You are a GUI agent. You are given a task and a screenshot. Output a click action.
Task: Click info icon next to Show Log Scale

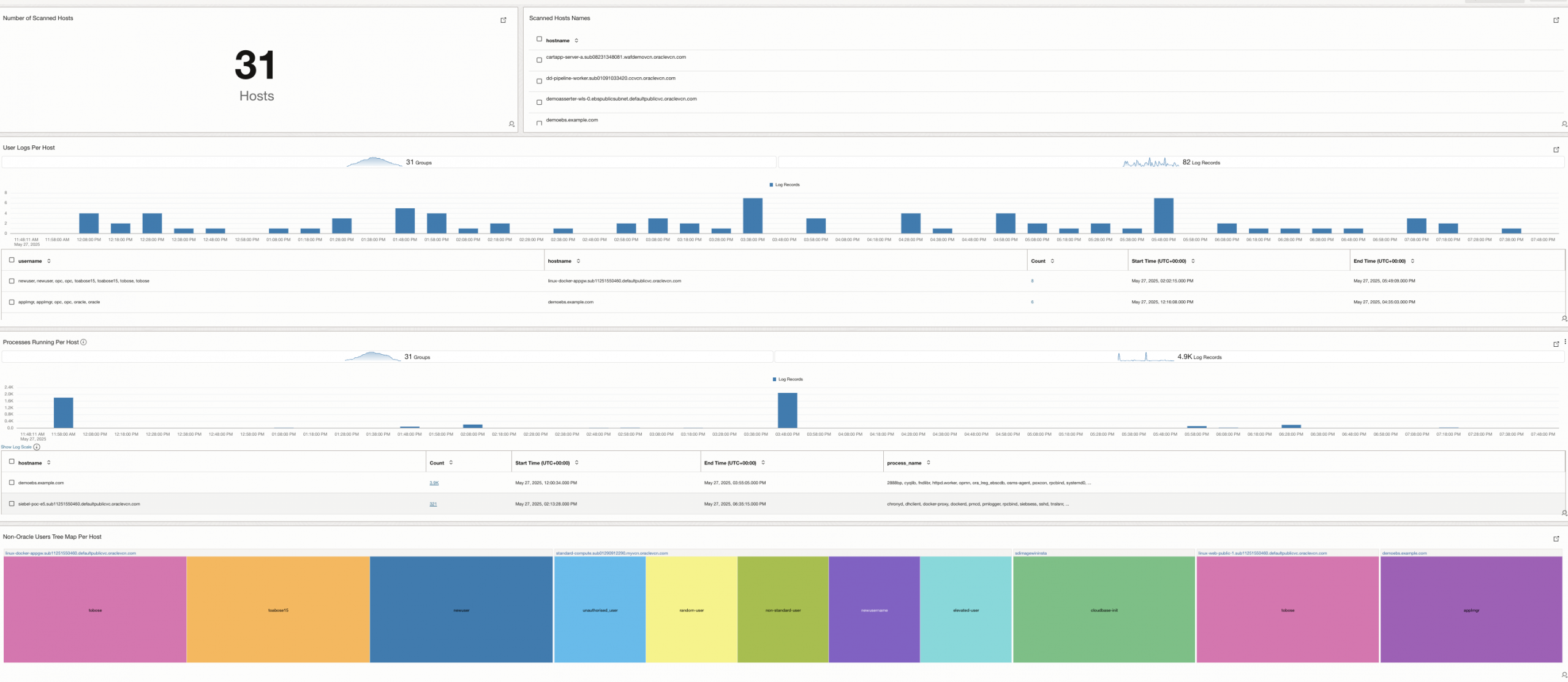[37, 447]
